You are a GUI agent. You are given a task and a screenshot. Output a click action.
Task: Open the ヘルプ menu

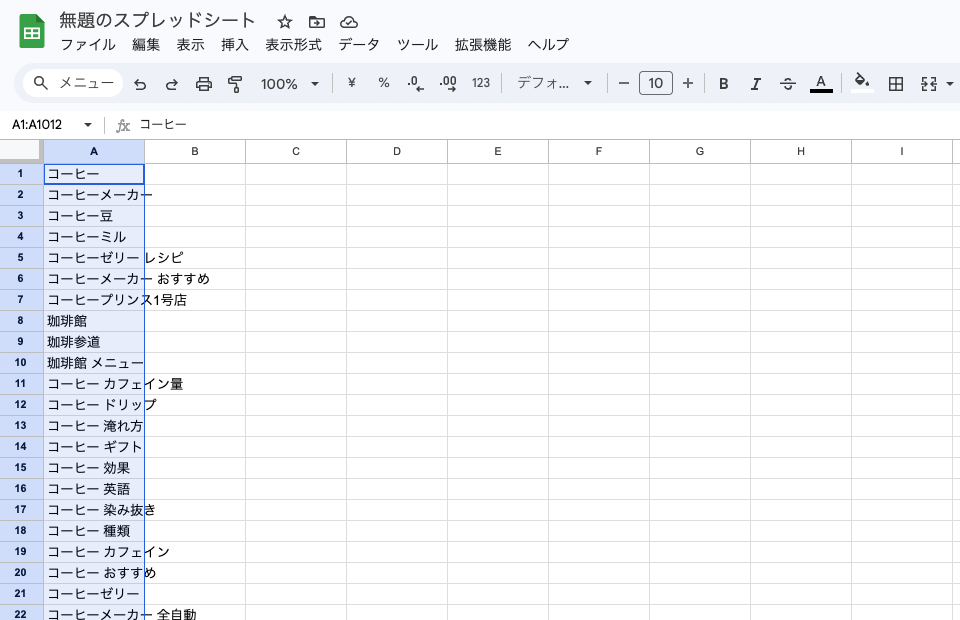pyautogui.click(x=549, y=45)
